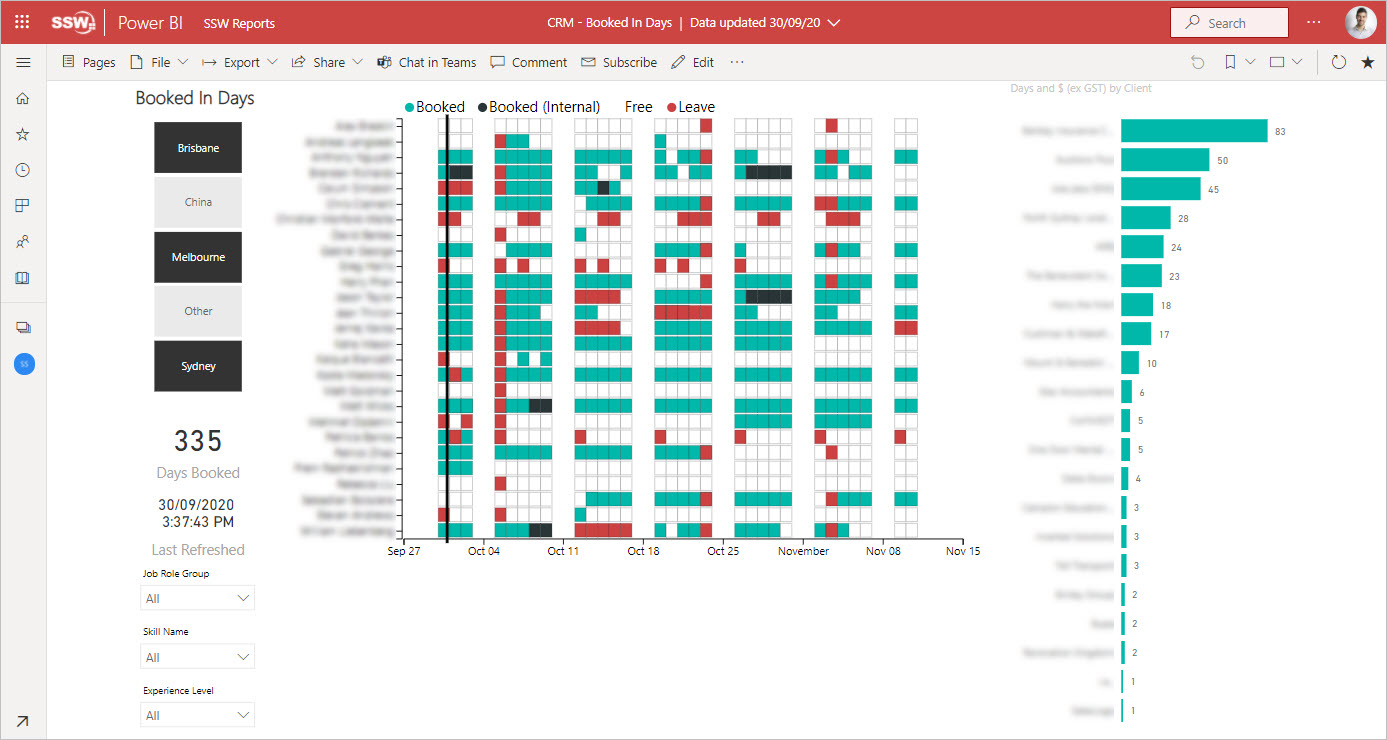Open Recent clock icon in sidebar
The image size is (1387, 740).
click(x=23, y=170)
